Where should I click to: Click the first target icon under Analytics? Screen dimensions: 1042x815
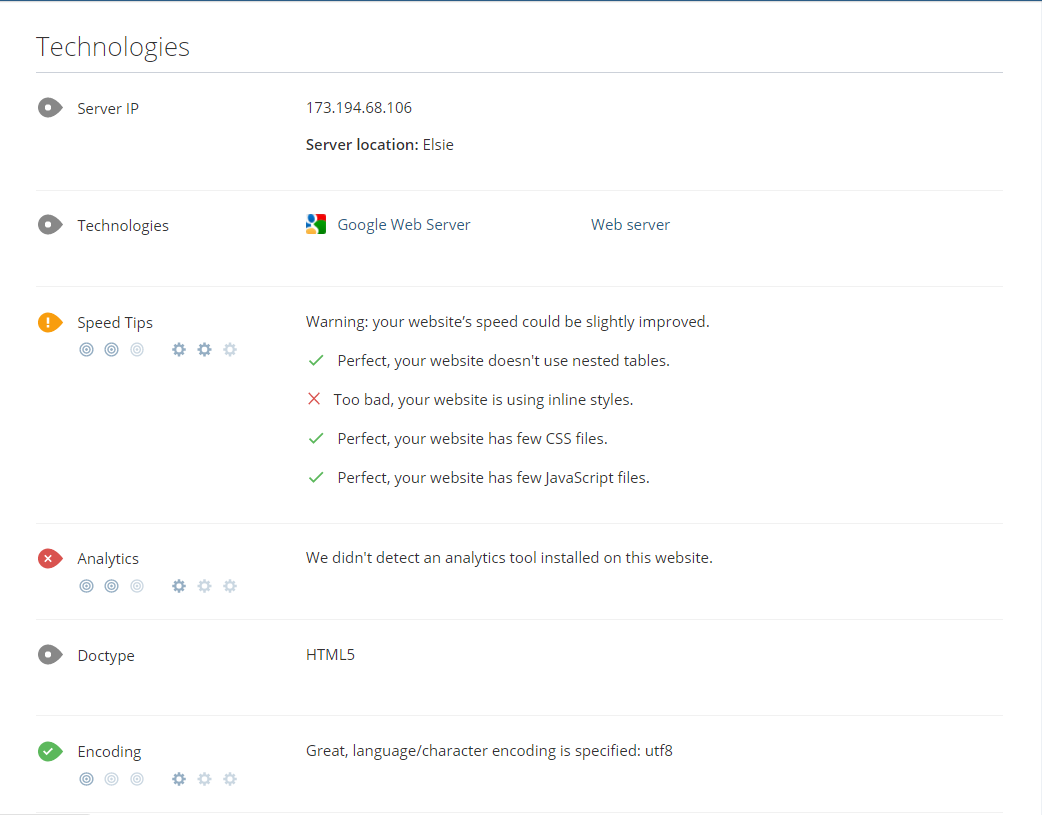[x=87, y=586]
